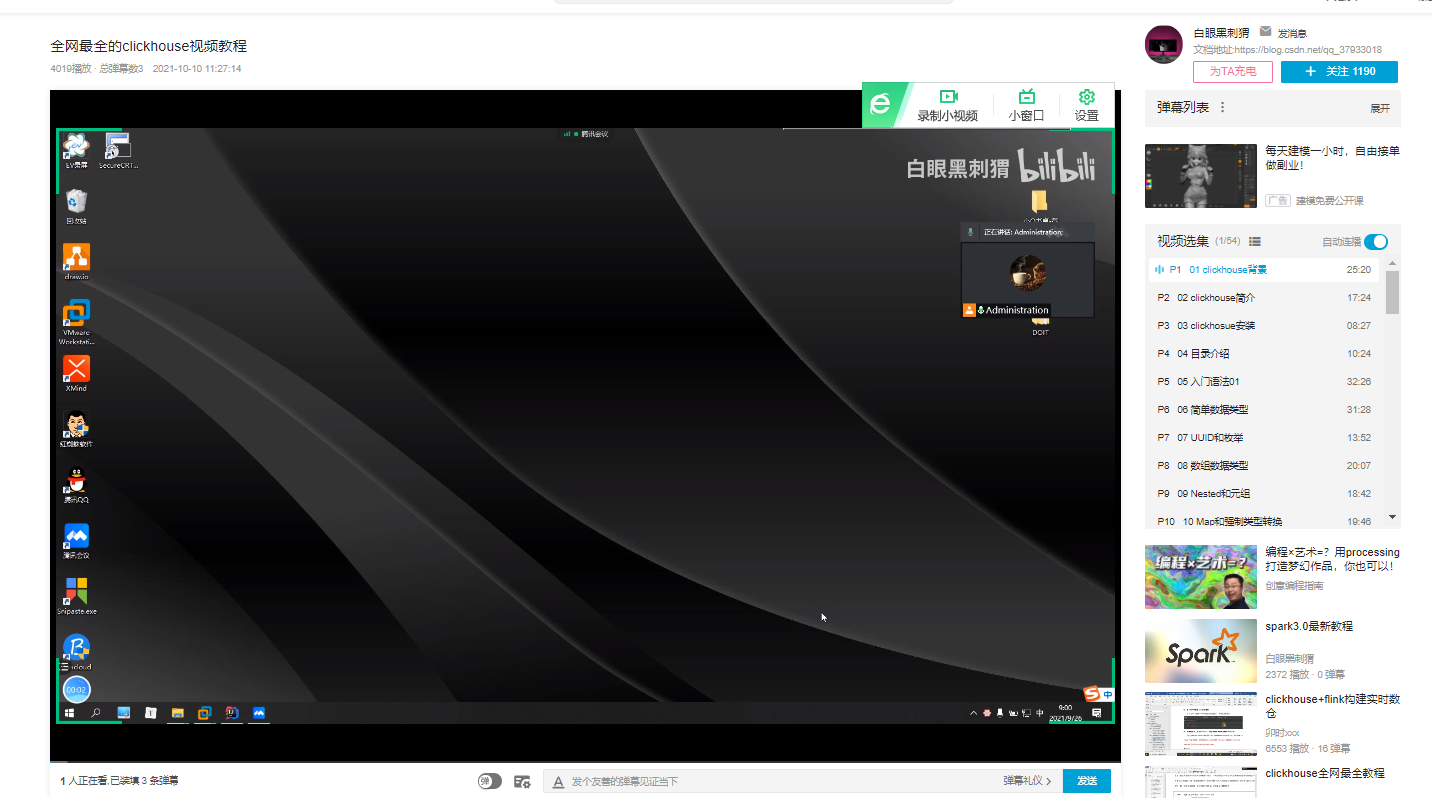Screen dimensions: 1432x798
Task: Click the Windows Start button in video
Action: [69, 713]
